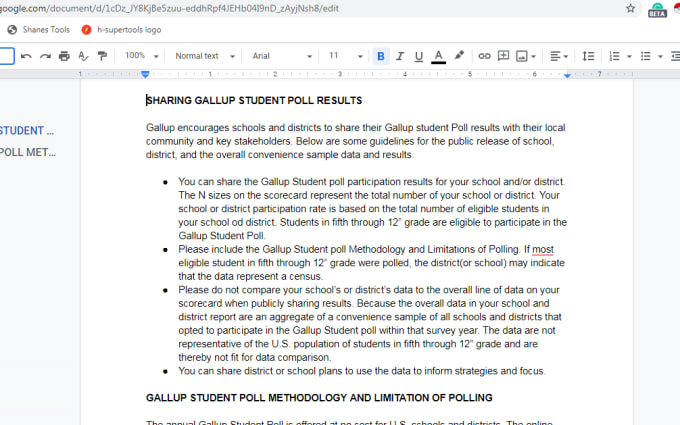The height and width of the screenshot is (425, 680).
Task: Open the highlight color tool
Action: (x=459, y=56)
